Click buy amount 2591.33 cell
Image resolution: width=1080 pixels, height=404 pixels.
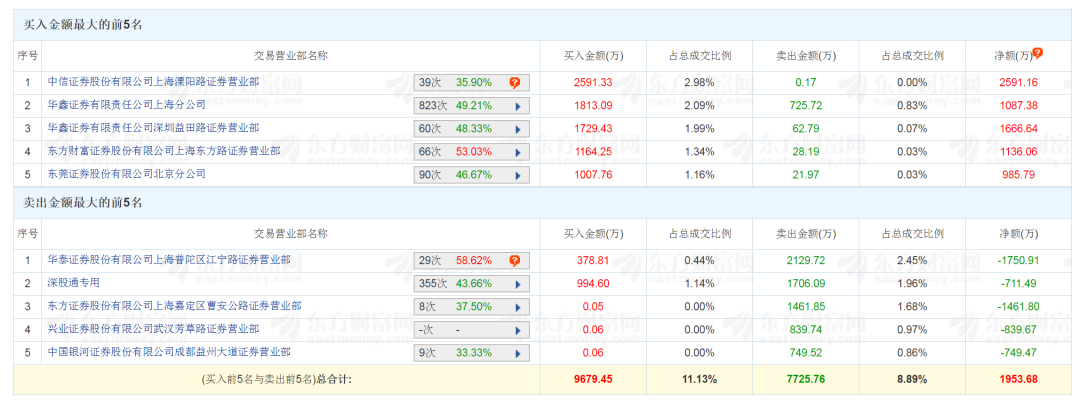tap(593, 83)
